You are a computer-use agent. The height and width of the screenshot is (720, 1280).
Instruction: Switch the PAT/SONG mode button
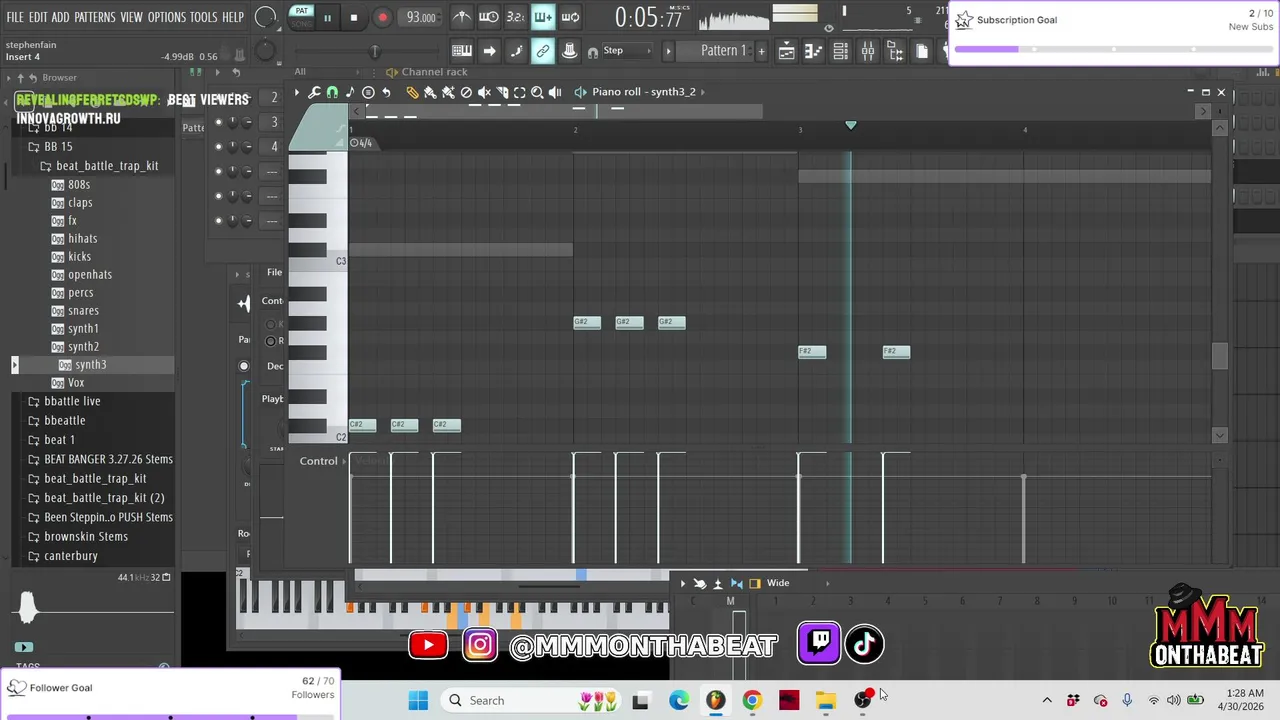[x=301, y=17]
